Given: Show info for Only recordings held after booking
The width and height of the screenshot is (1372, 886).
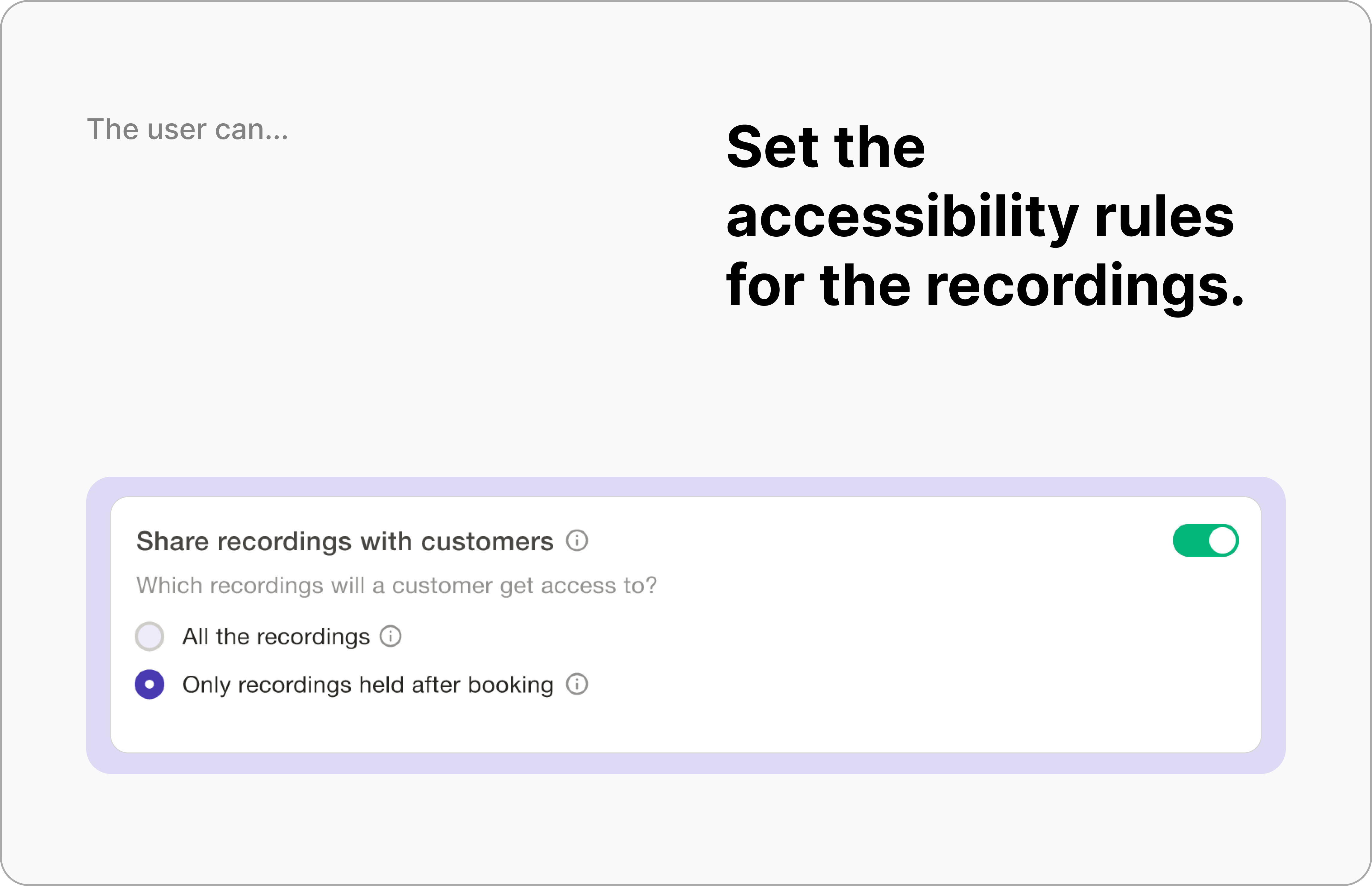Looking at the screenshot, I should (577, 684).
